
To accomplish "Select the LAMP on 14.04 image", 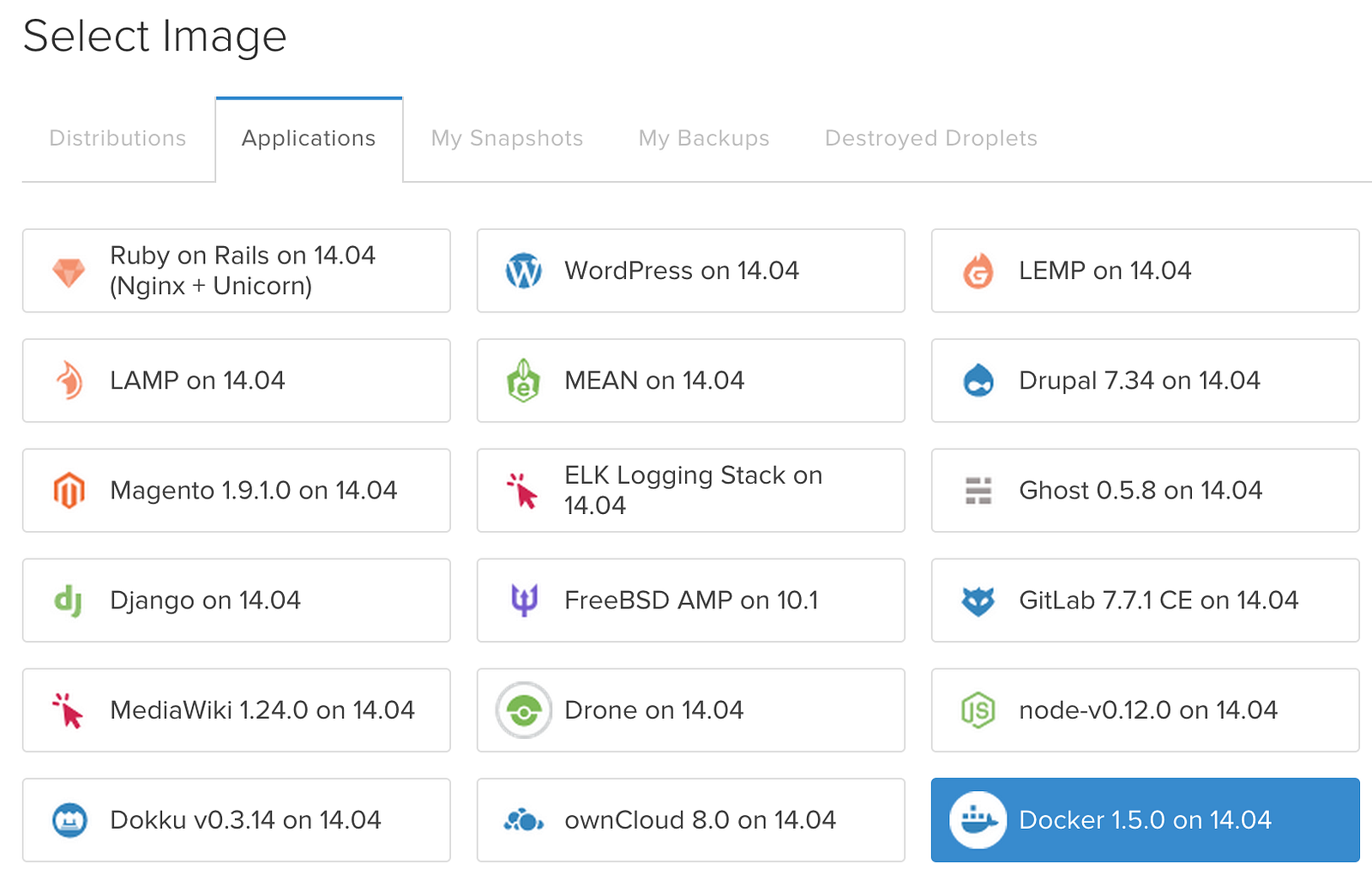I will tap(236, 381).
